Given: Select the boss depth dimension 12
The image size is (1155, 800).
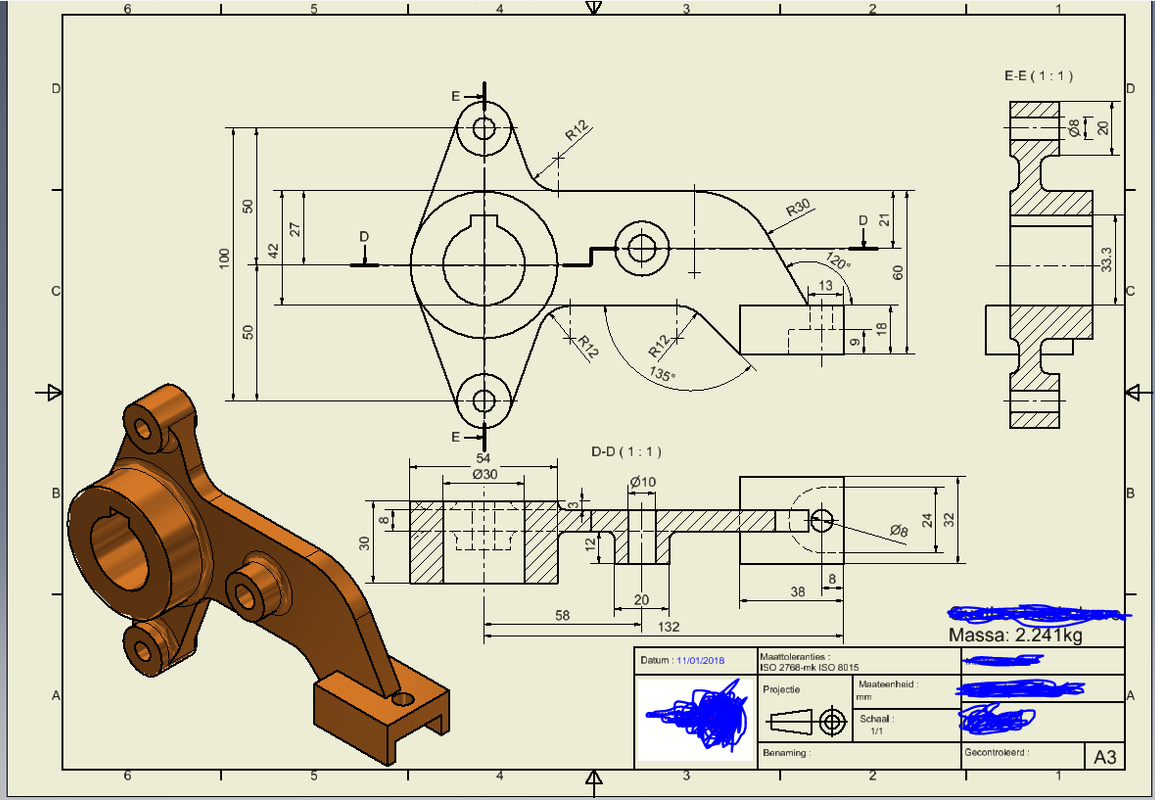Looking at the screenshot, I should pos(590,544).
